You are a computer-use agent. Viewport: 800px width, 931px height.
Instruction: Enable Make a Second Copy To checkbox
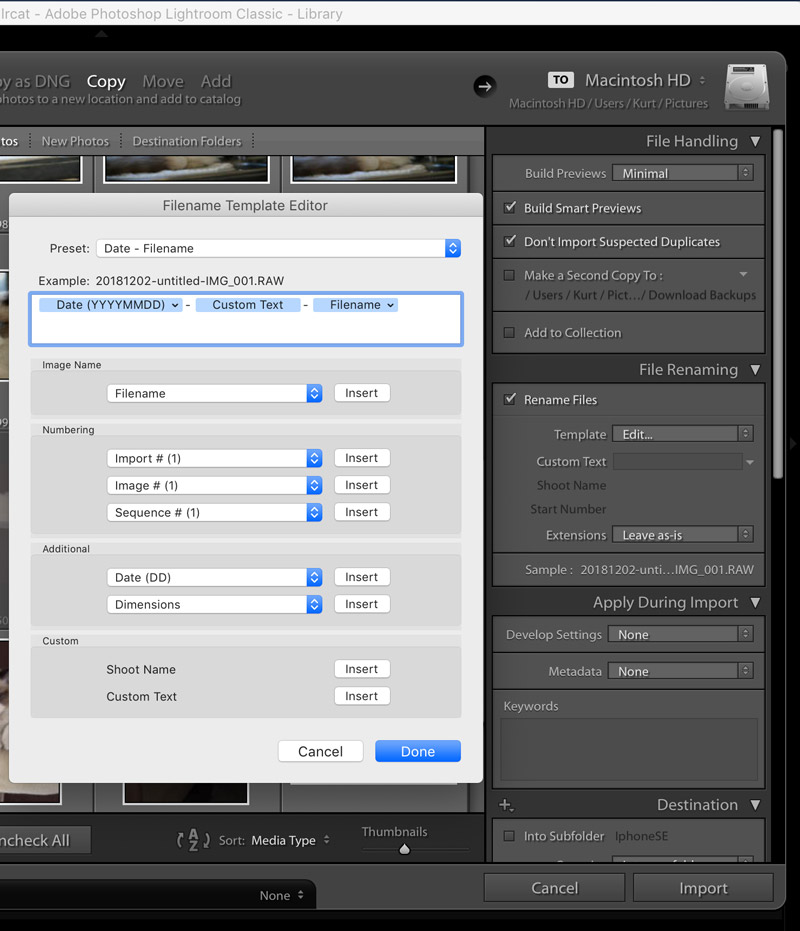[x=509, y=275]
